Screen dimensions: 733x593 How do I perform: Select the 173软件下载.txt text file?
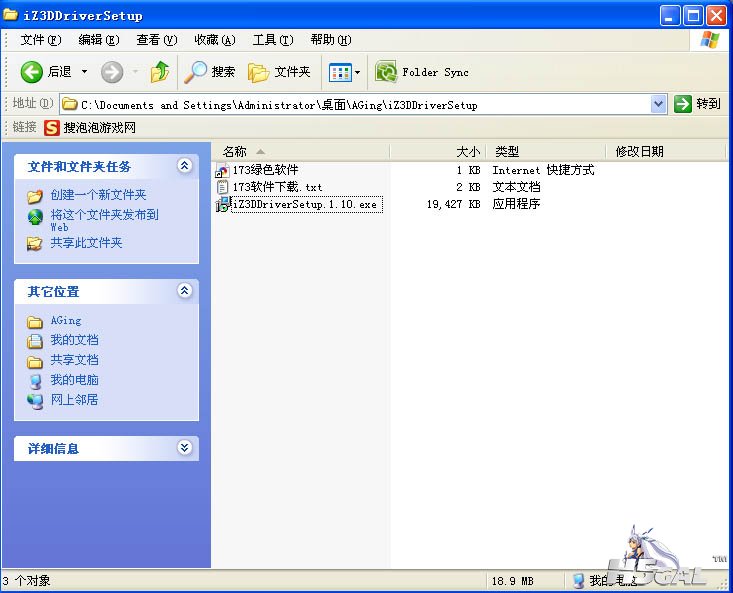pyautogui.click(x=277, y=187)
